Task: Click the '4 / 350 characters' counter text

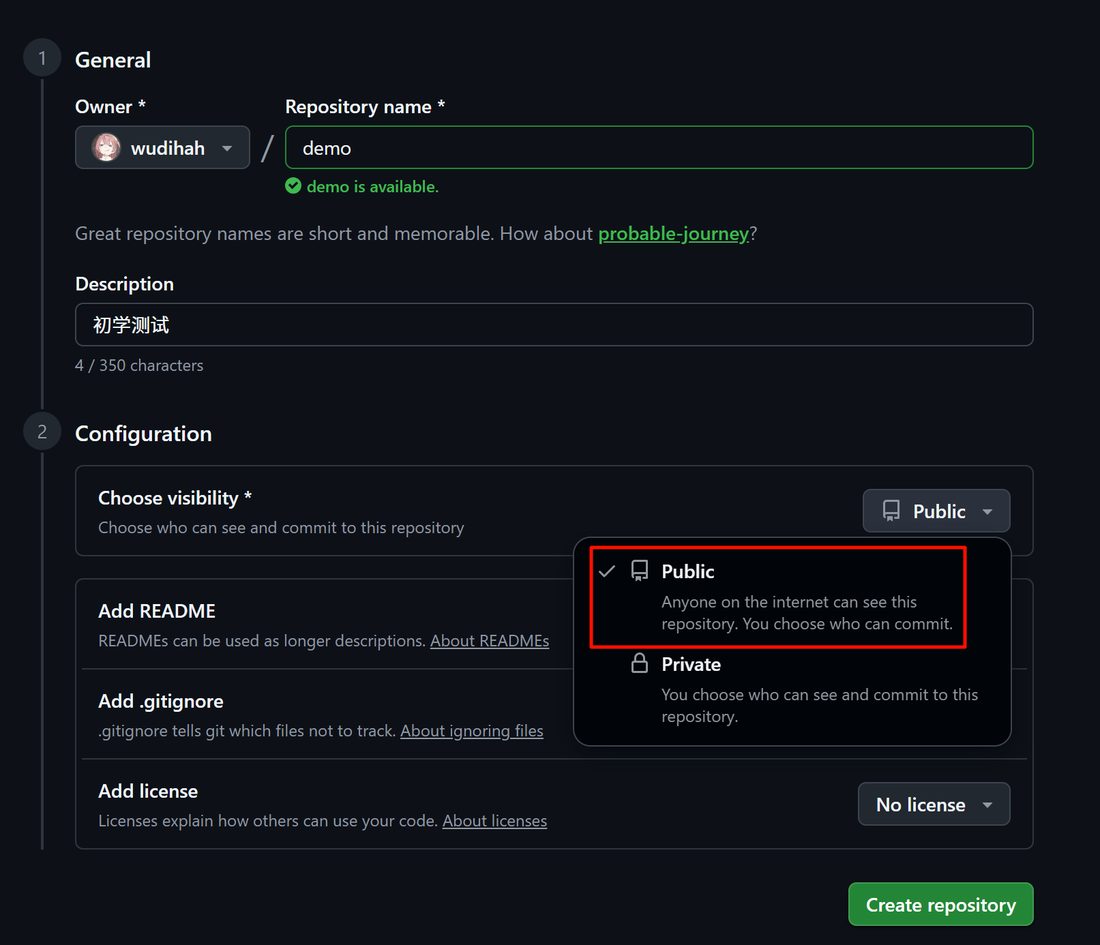Action: (139, 365)
